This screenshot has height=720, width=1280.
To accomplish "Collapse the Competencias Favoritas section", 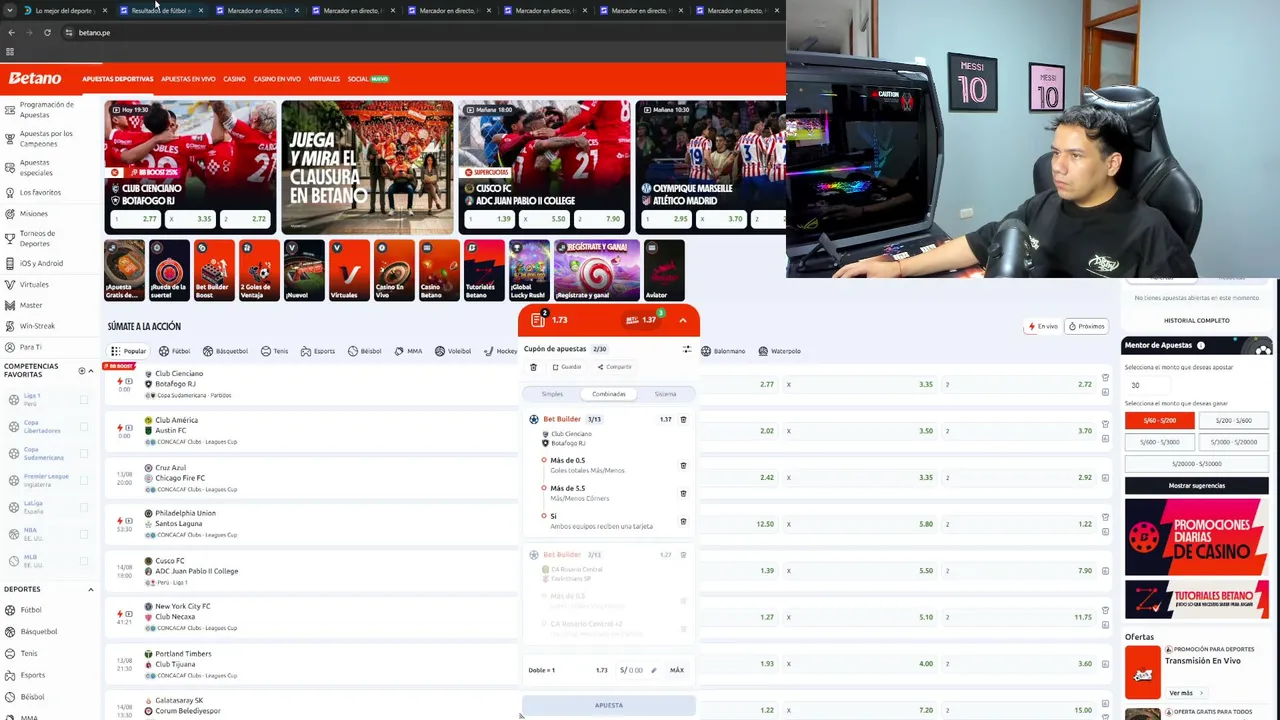I will click(91, 371).
